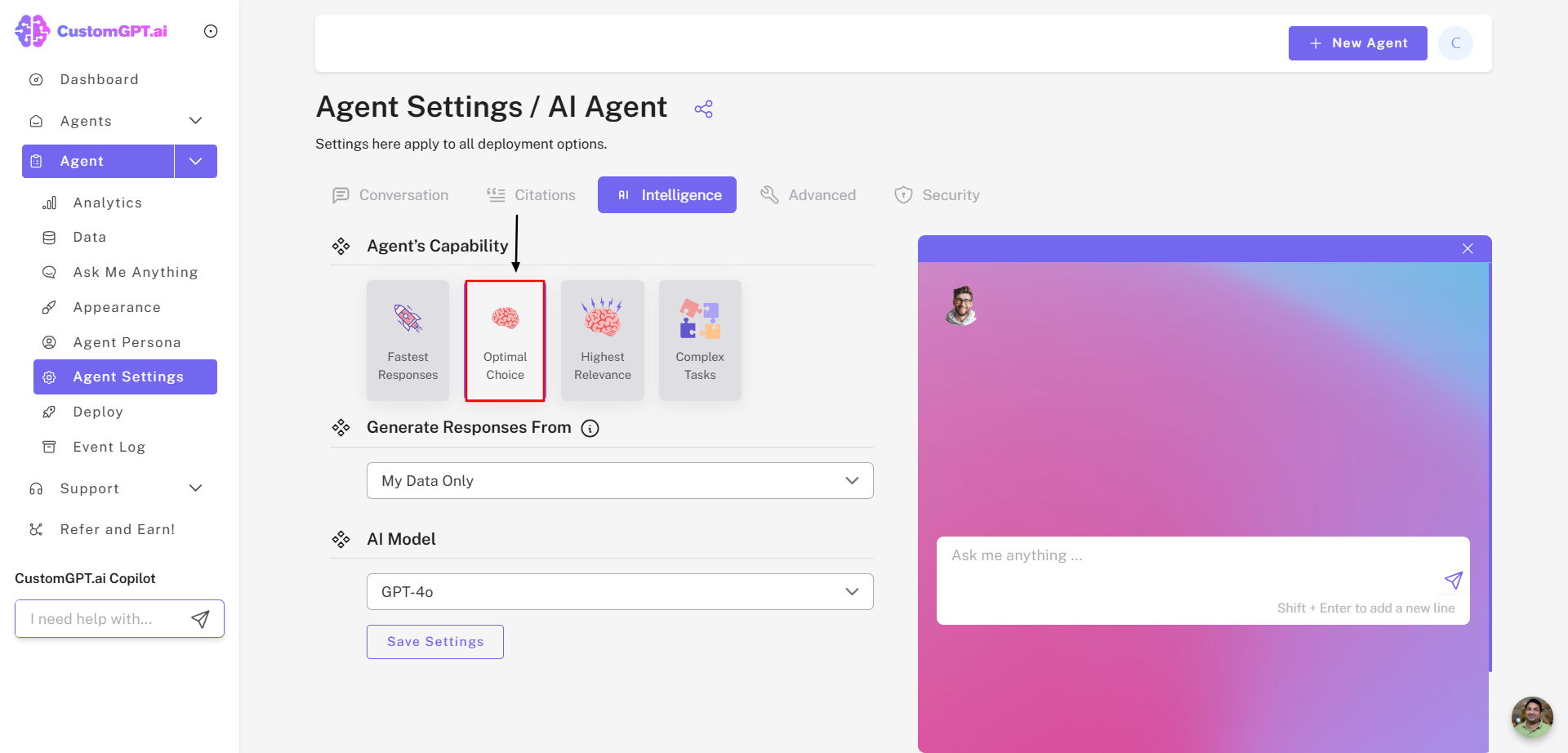Click the CustomGPT.ai logo
The image size is (1568, 753).
click(91, 31)
